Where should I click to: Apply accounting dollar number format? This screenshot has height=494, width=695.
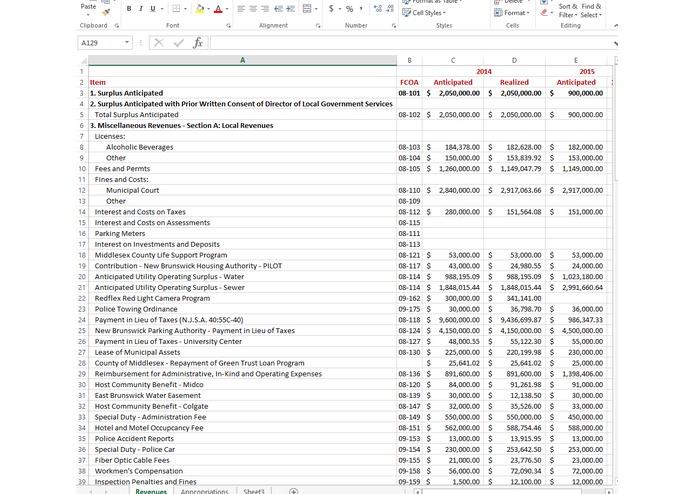tap(331, 8)
